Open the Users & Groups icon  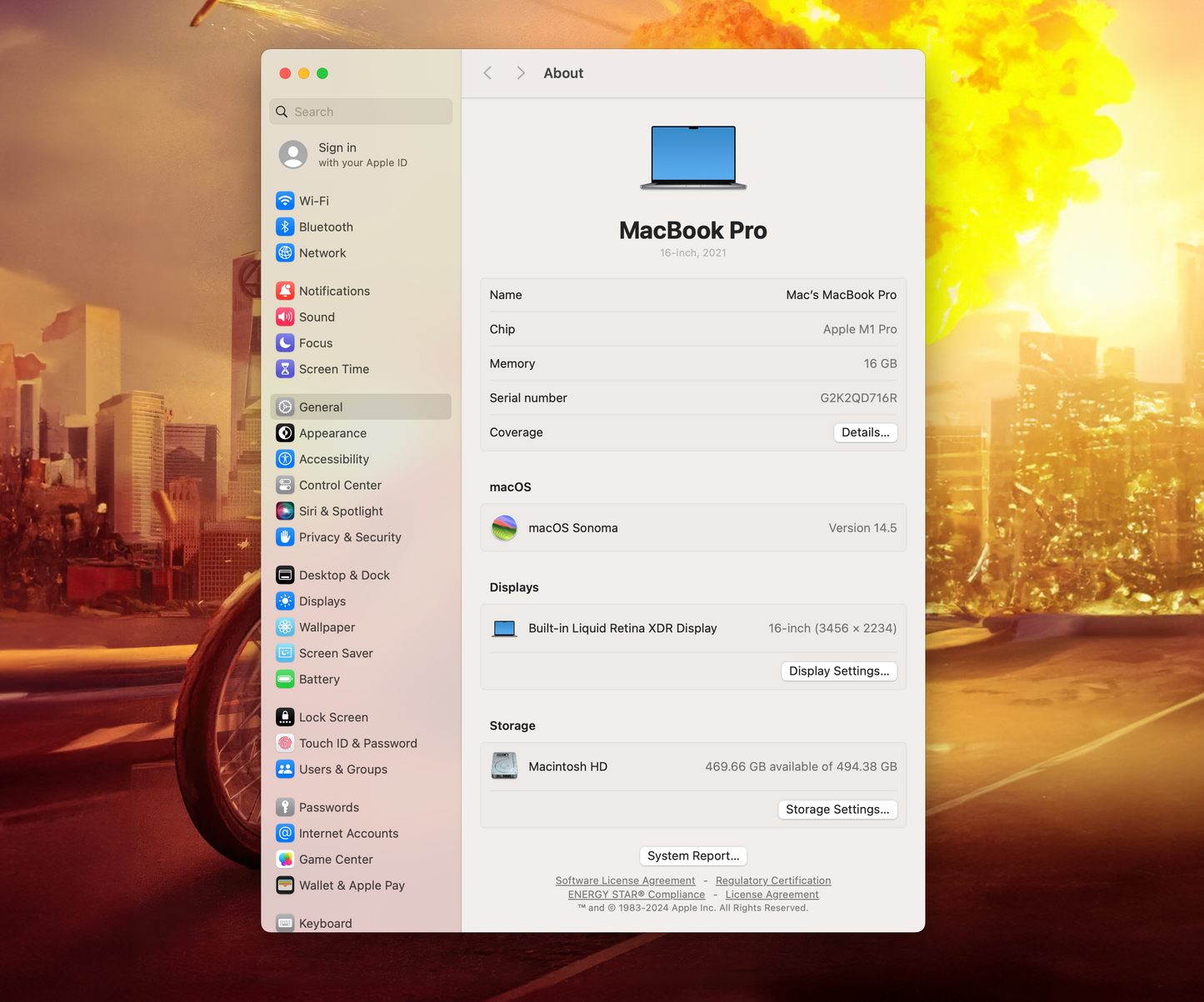[285, 769]
